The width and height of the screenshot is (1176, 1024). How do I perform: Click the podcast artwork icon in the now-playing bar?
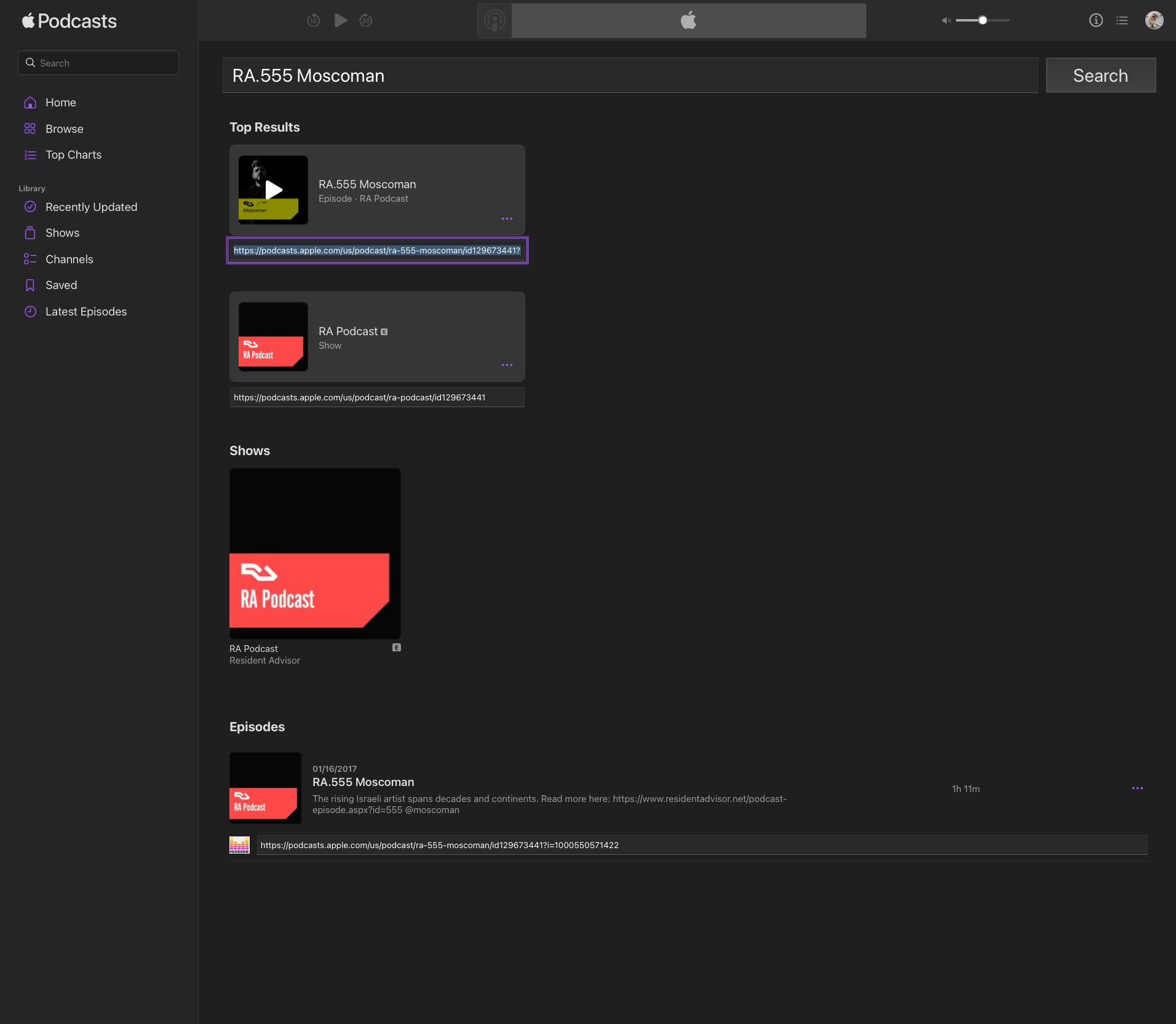coord(495,20)
